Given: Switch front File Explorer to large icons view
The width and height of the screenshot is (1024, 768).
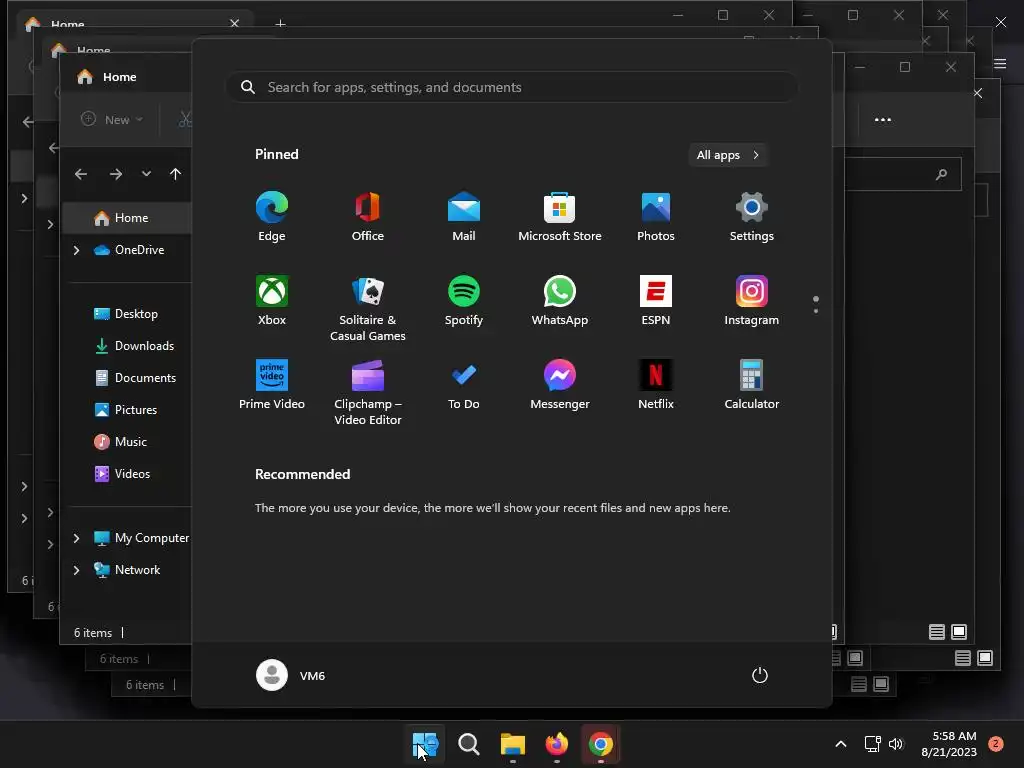Looking at the screenshot, I should click(x=959, y=632).
